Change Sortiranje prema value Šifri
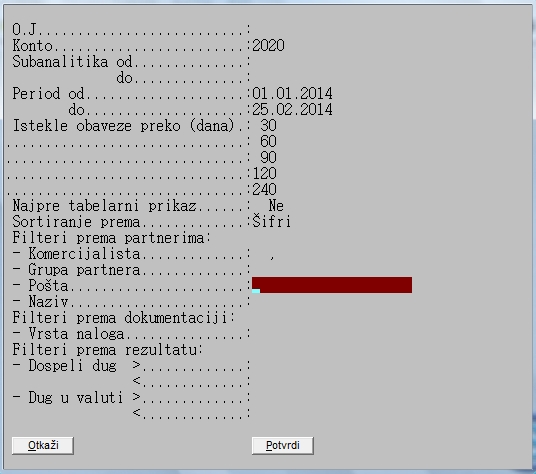The width and height of the screenshot is (536, 474). point(272,221)
